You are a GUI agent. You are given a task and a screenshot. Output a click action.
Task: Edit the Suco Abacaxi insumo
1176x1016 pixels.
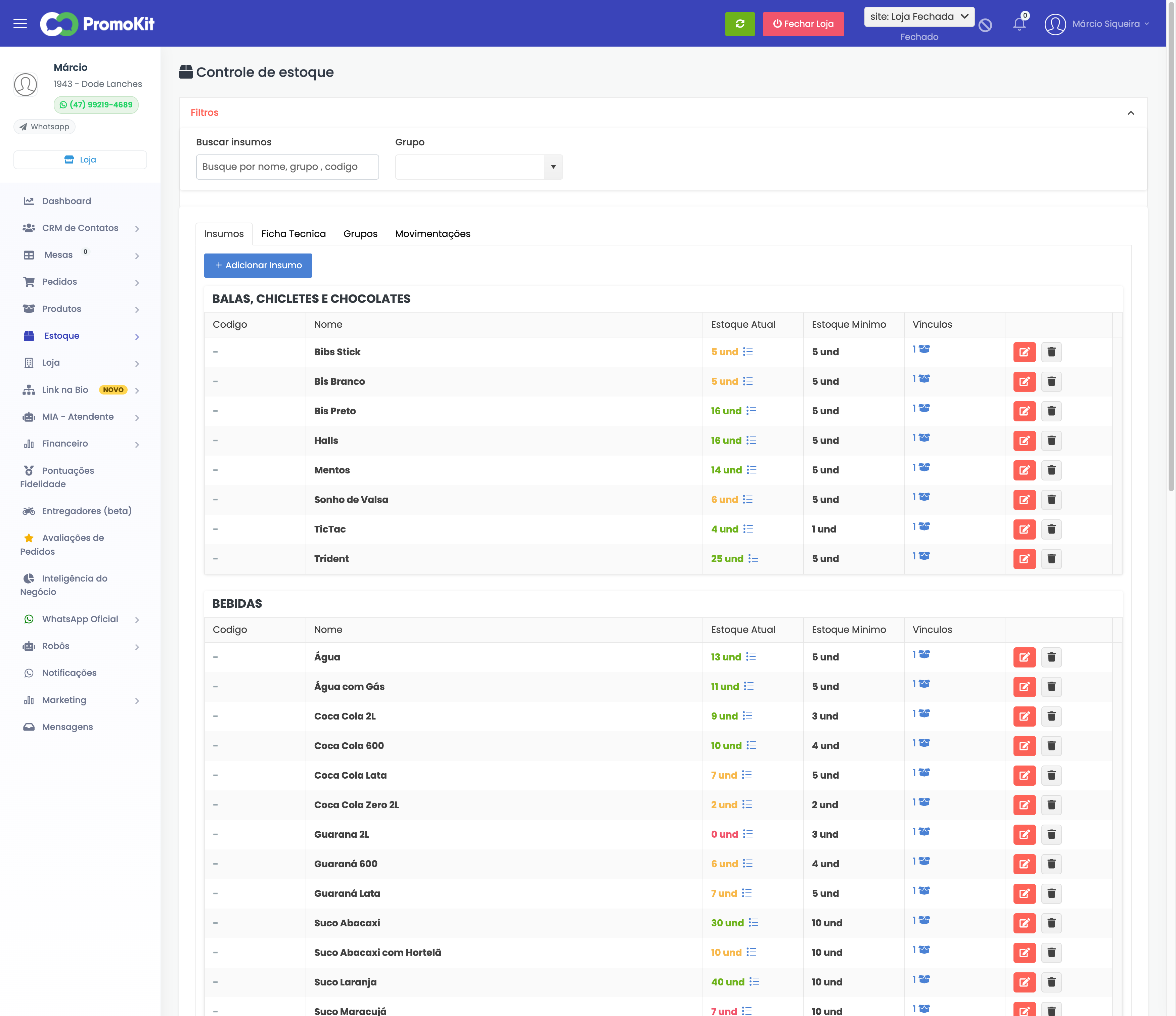1025,923
